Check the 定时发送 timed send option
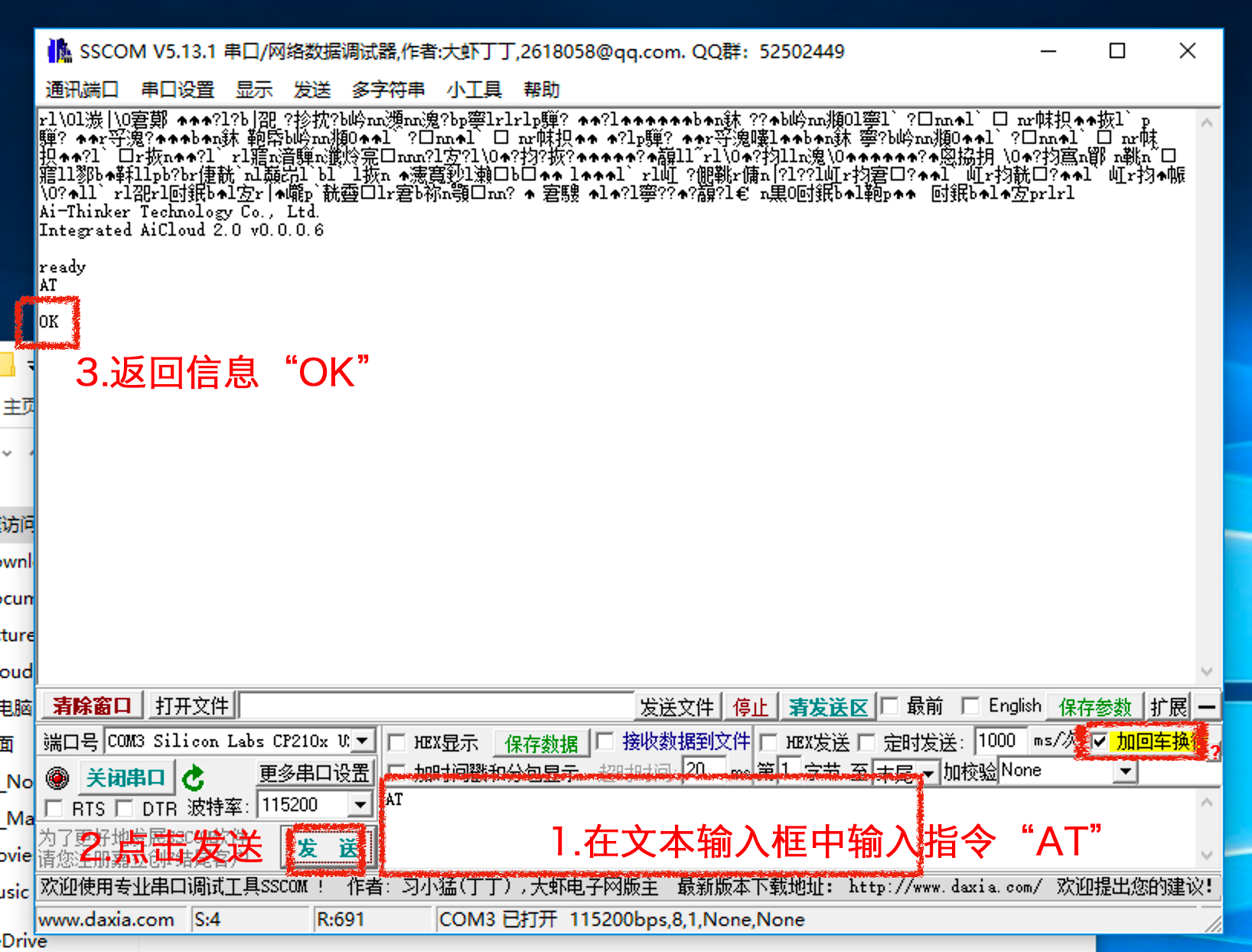 click(866, 742)
